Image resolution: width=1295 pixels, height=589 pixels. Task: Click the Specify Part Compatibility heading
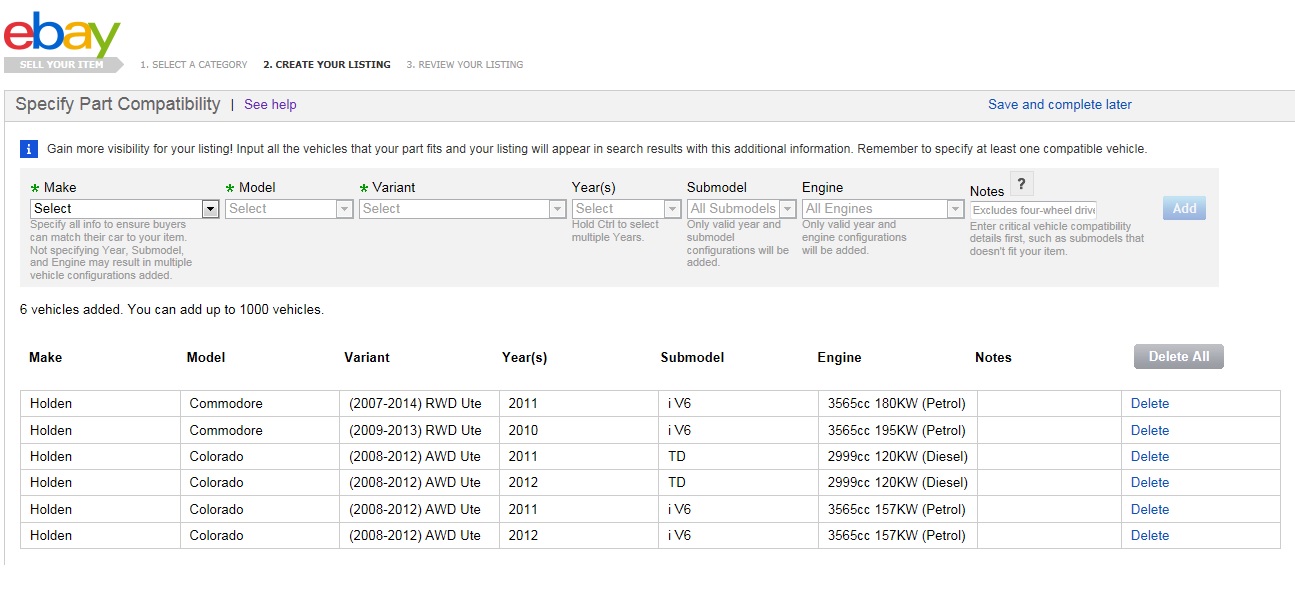tap(118, 104)
